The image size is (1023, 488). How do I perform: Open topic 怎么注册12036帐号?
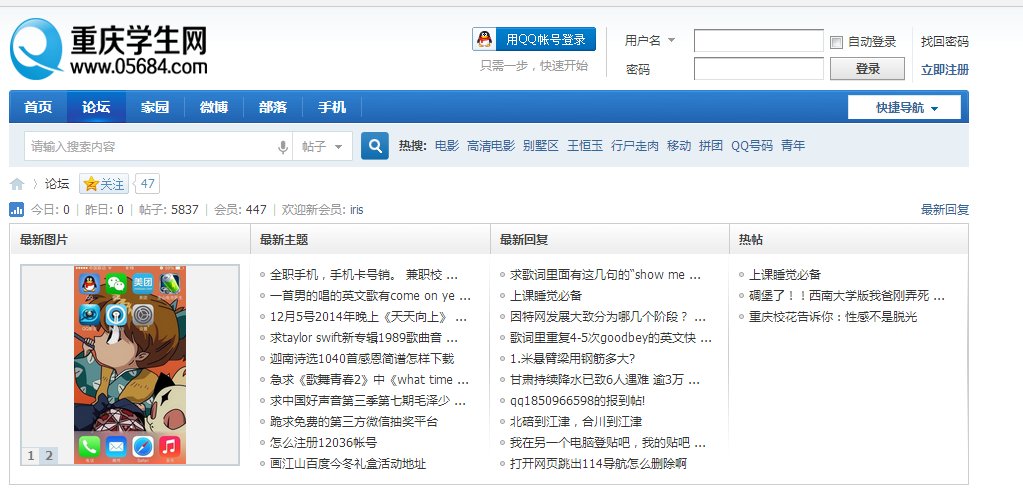[323, 442]
